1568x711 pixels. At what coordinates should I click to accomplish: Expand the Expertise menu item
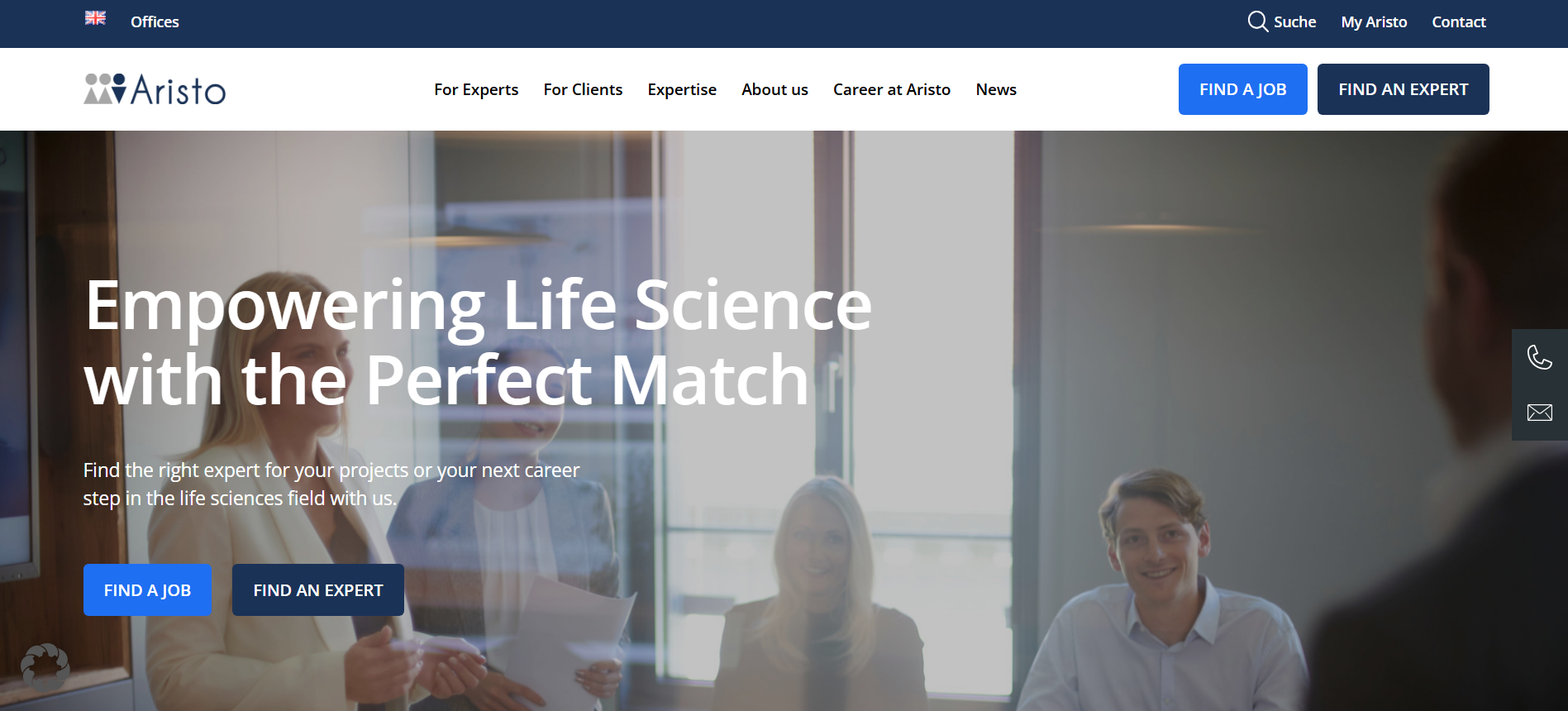point(682,89)
